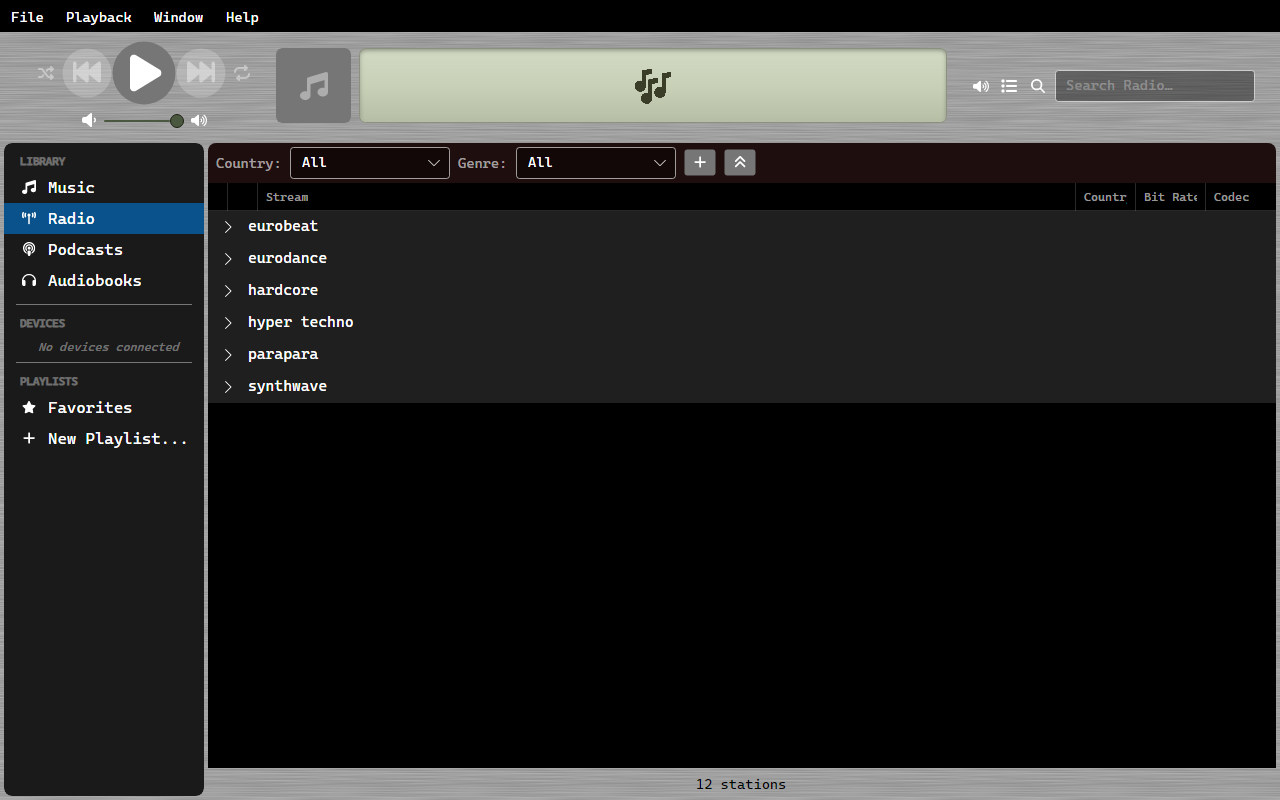Go to the Music library
Image resolution: width=1280 pixels, height=800 pixels.
click(x=104, y=188)
